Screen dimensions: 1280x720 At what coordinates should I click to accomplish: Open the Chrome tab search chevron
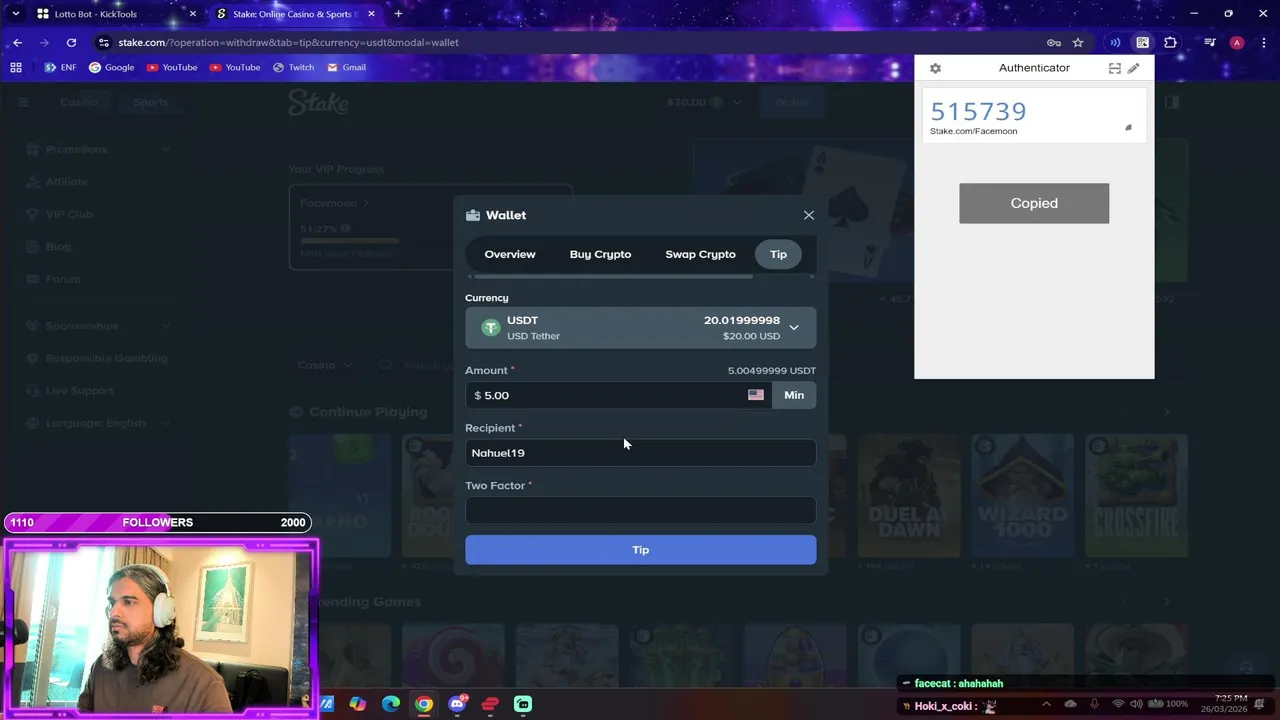(x=15, y=14)
